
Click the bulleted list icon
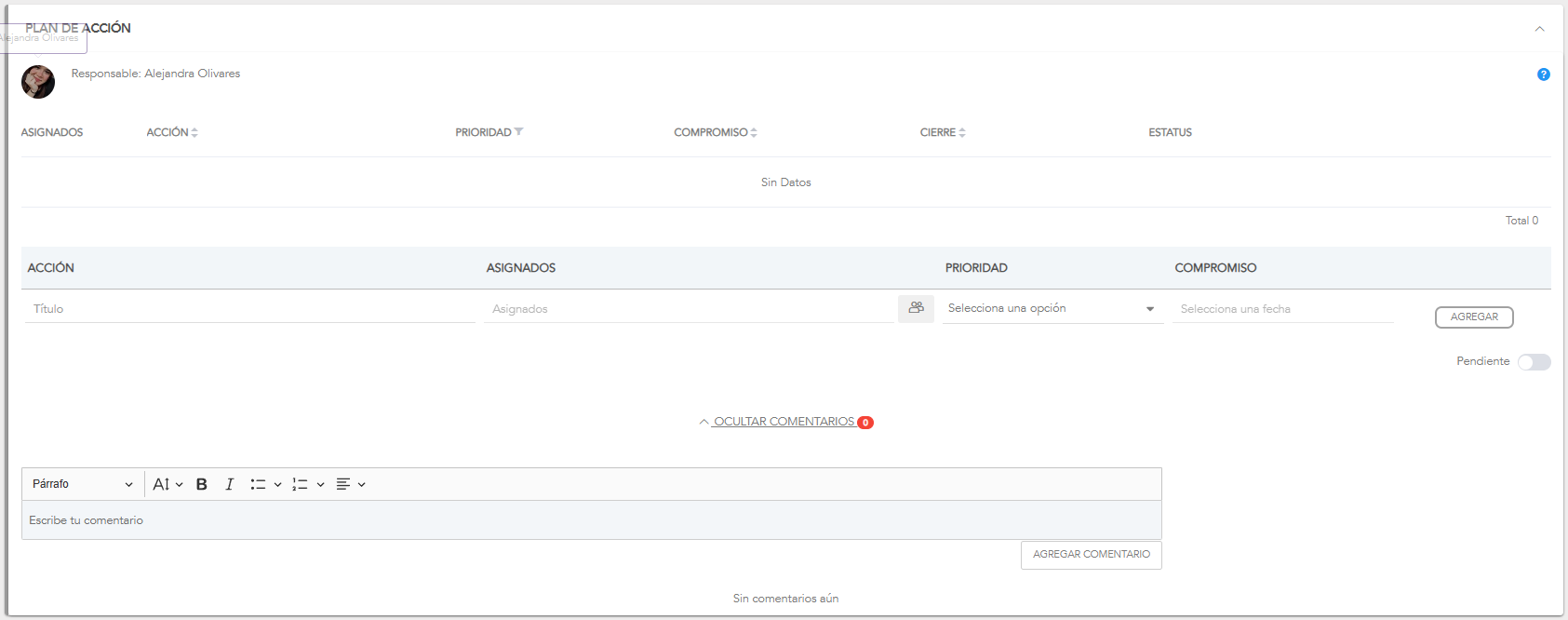click(258, 484)
